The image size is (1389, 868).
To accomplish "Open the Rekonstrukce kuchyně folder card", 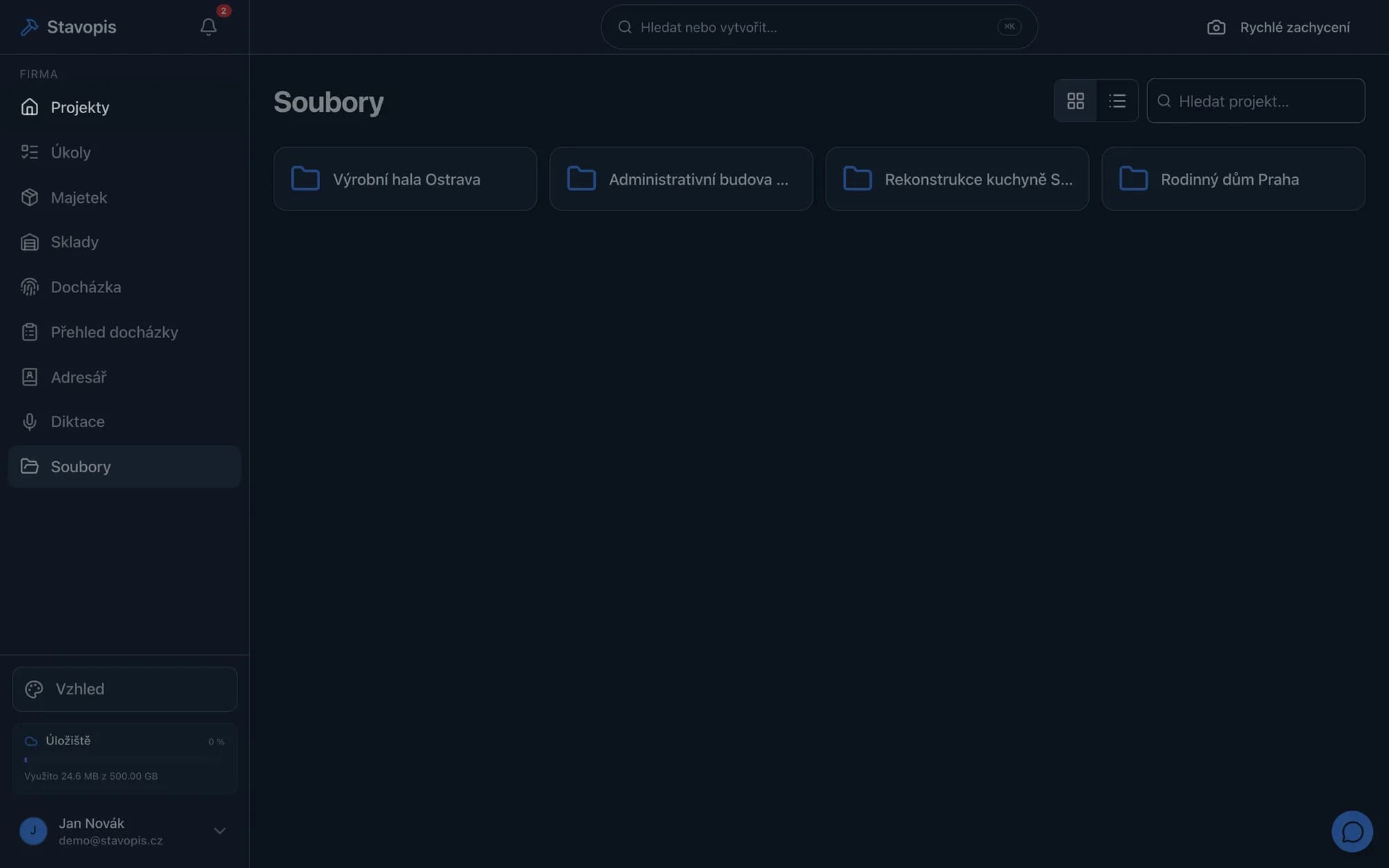I will coord(957,178).
